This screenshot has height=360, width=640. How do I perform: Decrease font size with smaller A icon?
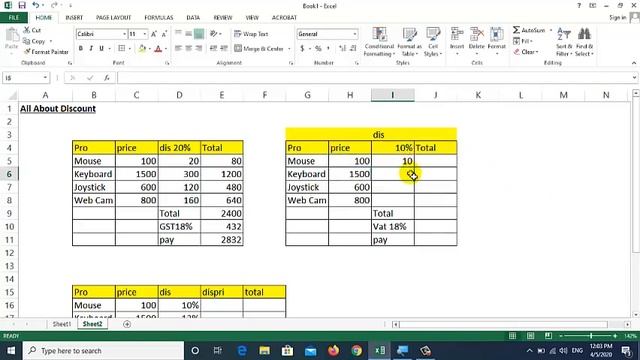(164, 34)
